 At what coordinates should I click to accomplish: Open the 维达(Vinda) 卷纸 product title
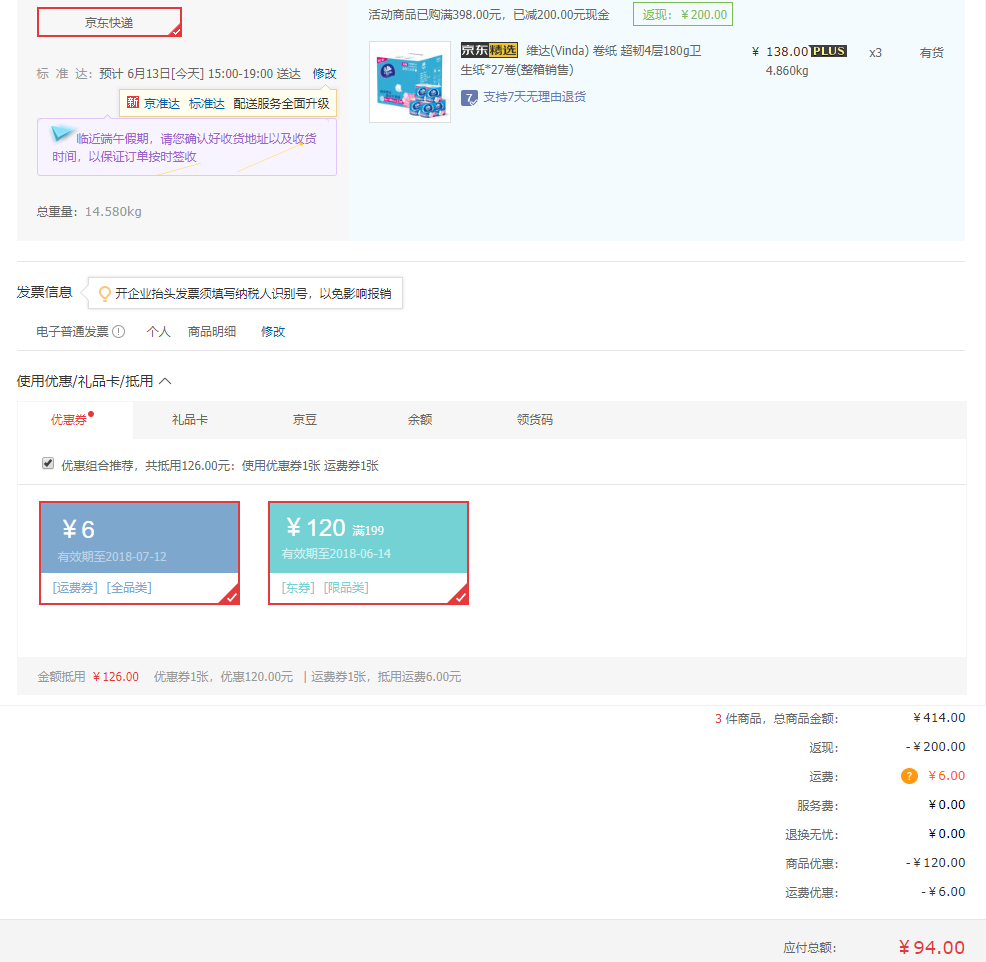[x=582, y=60]
